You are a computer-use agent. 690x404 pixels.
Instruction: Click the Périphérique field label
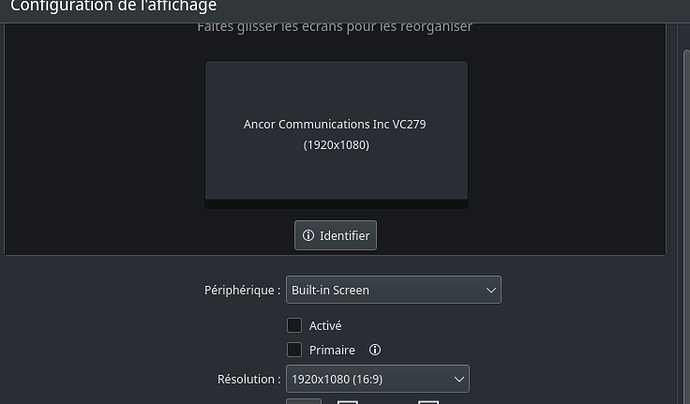(242, 290)
